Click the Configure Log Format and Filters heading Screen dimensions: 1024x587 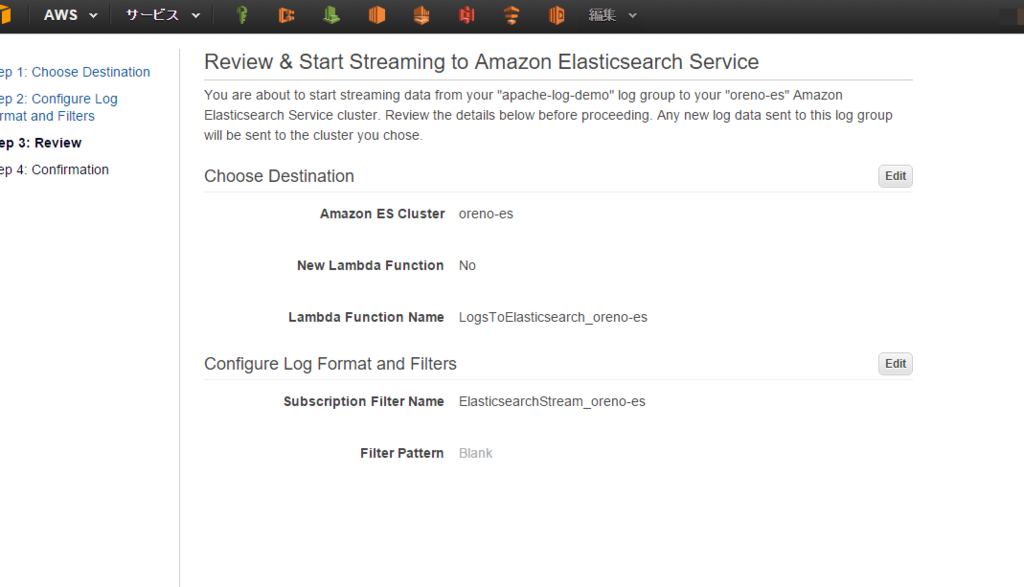pos(330,364)
